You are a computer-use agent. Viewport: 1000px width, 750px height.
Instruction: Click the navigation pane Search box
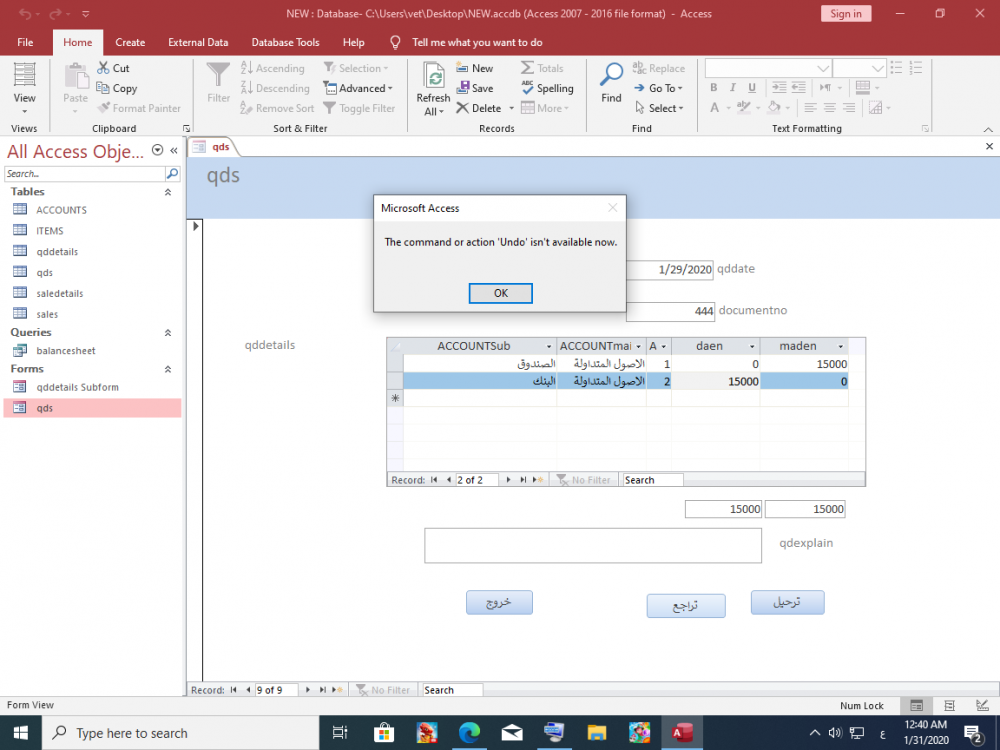click(x=84, y=173)
